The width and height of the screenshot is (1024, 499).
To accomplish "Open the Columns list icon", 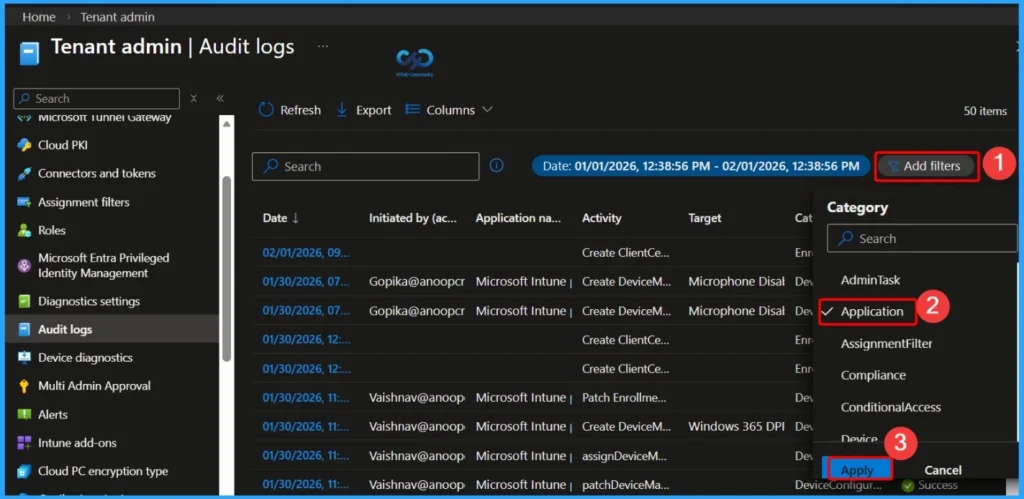I will pos(412,110).
